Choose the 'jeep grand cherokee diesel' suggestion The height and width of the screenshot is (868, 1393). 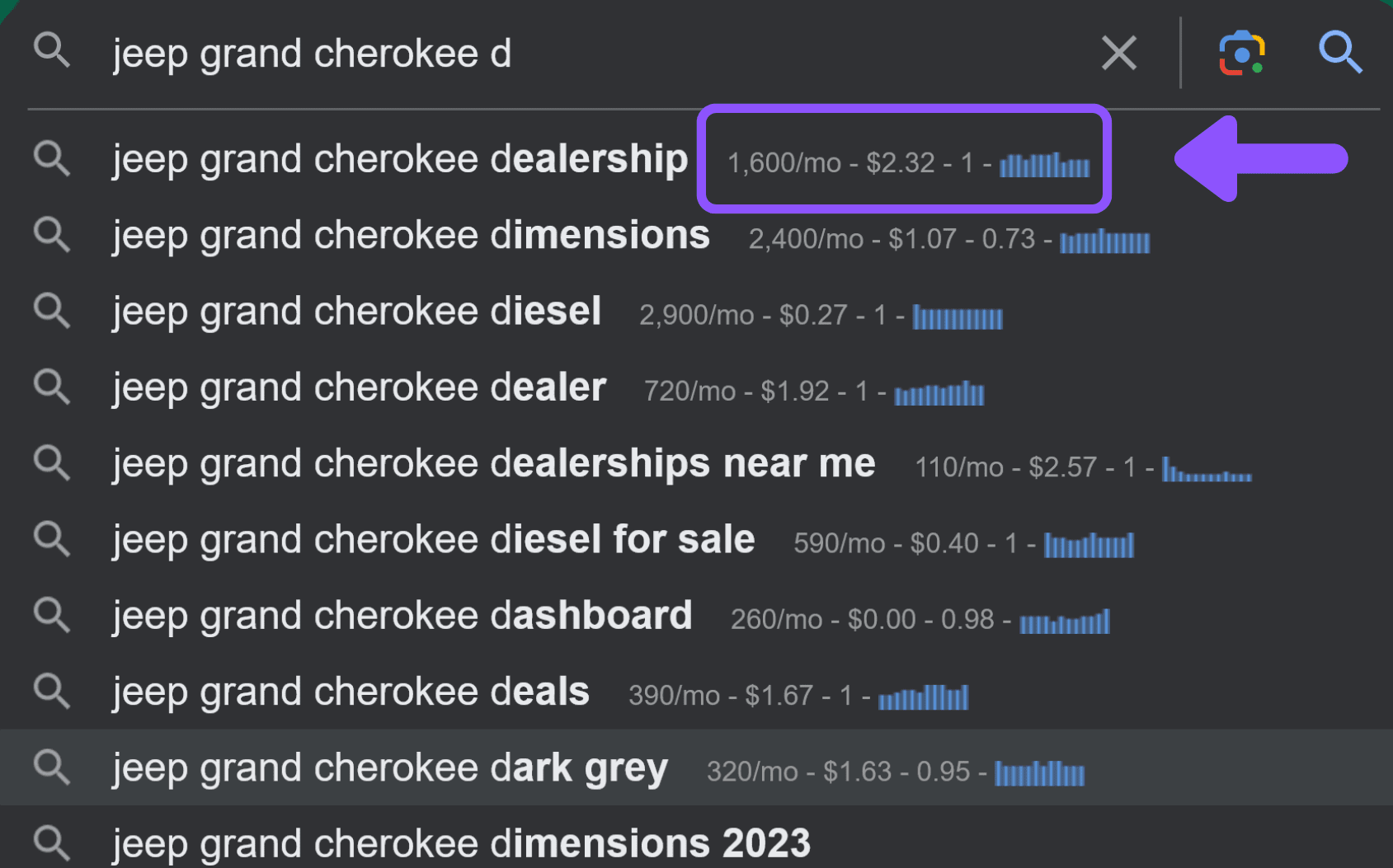pyautogui.click(x=356, y=312)
